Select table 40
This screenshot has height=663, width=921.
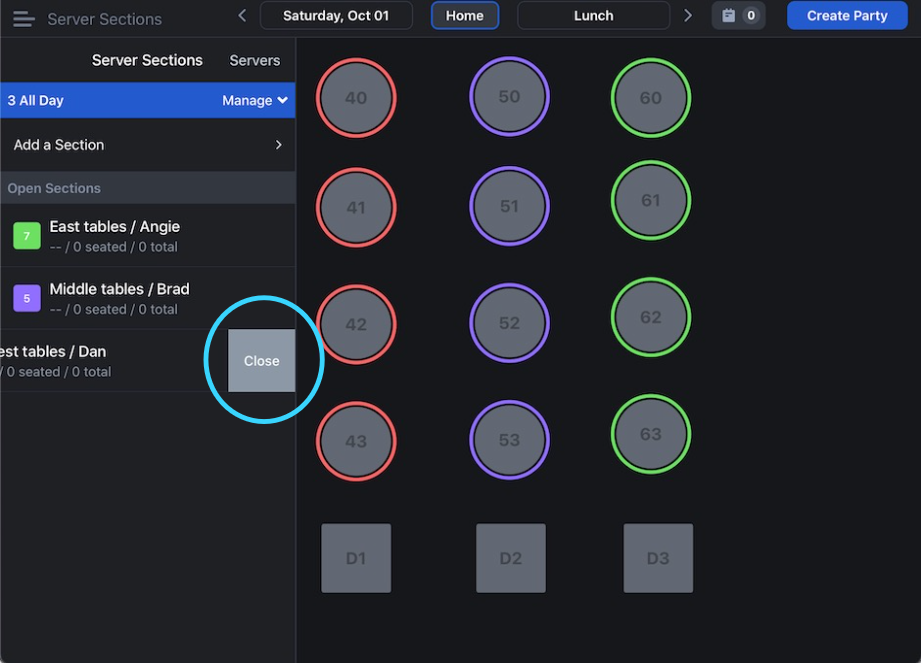[x=356, y=98]
